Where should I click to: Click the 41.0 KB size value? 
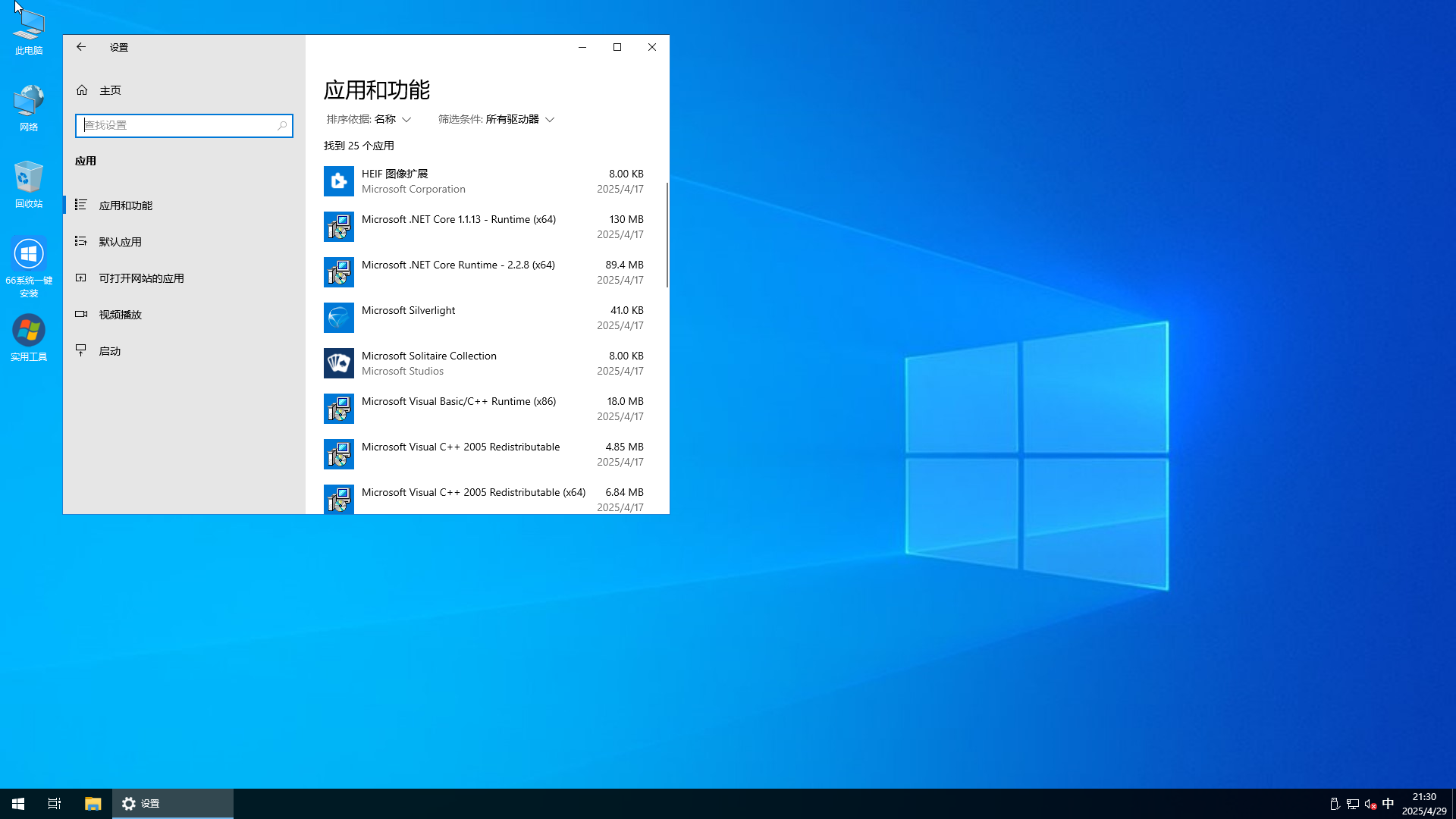coord(626,310)
